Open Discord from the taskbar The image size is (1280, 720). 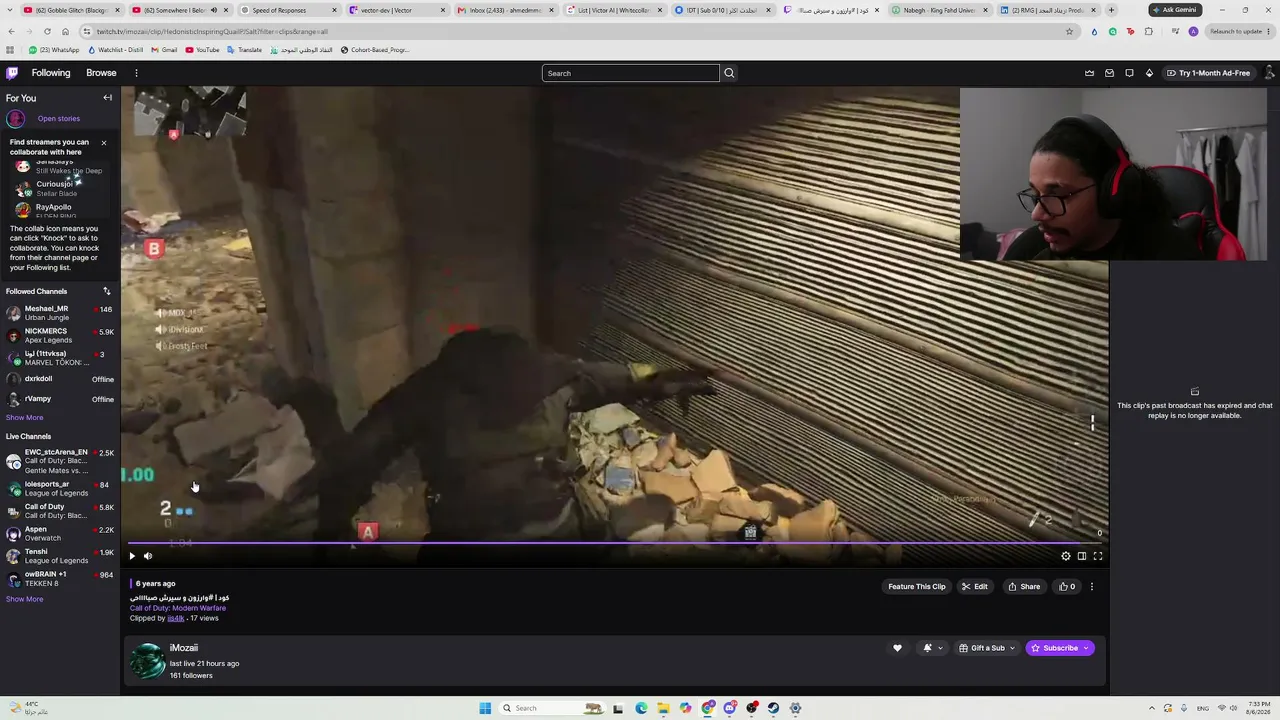click(730, 708)
